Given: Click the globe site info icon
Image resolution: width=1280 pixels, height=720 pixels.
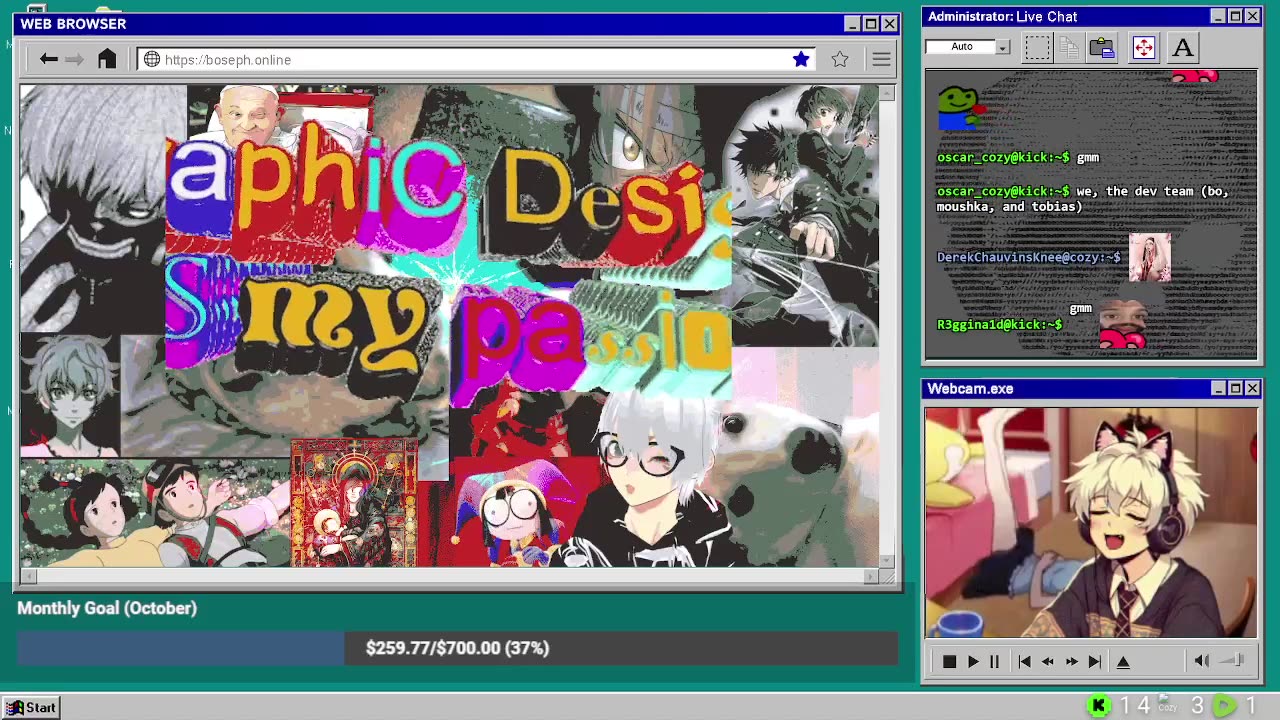Looking at the screenshot, I should 152,60.
